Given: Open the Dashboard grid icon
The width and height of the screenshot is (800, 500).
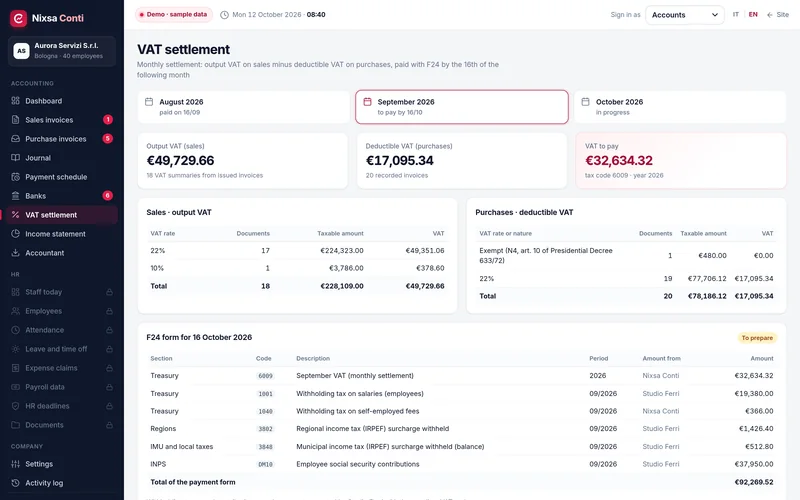Looking at the screenshot, I should (x=15, y=101).
